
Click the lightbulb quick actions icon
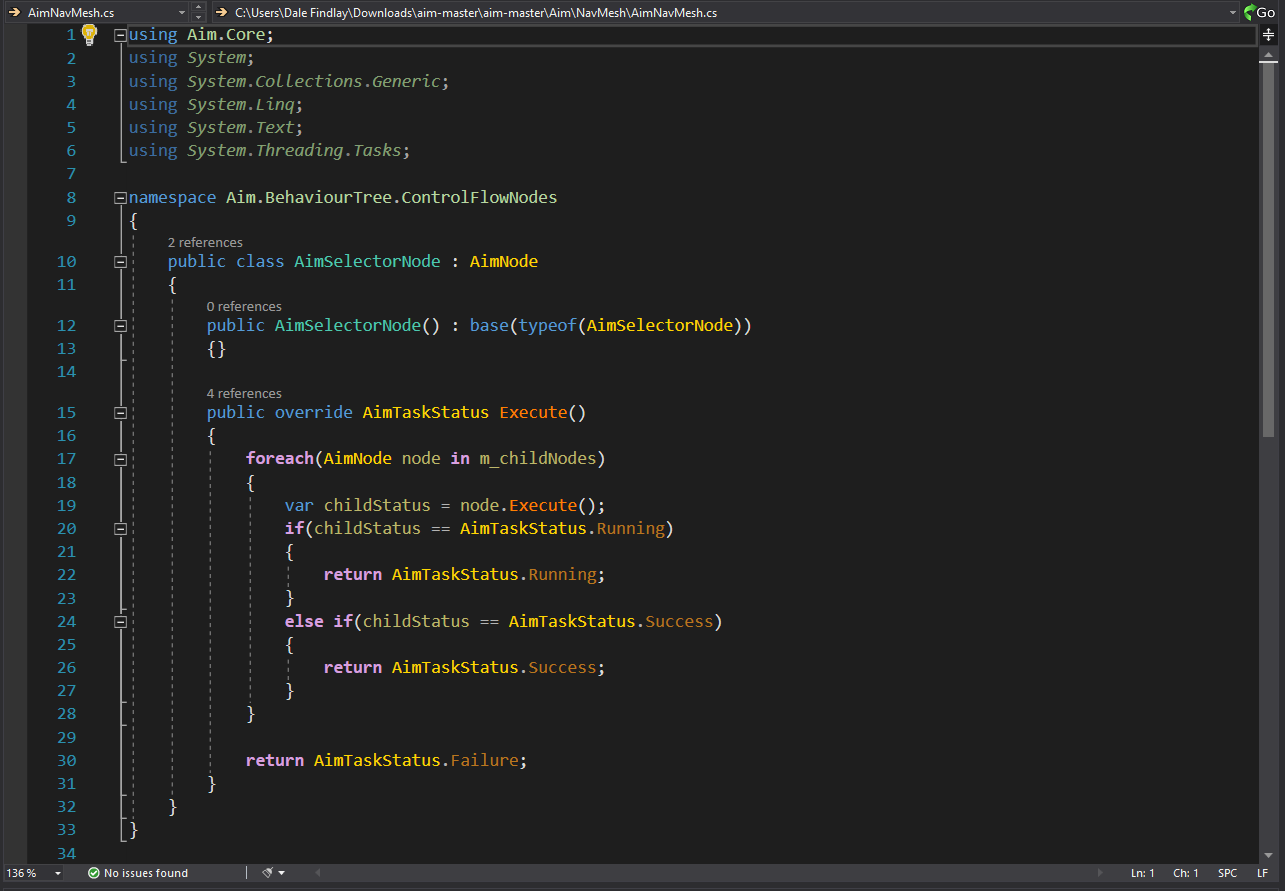pyautogui.click(x=89, y=34)
